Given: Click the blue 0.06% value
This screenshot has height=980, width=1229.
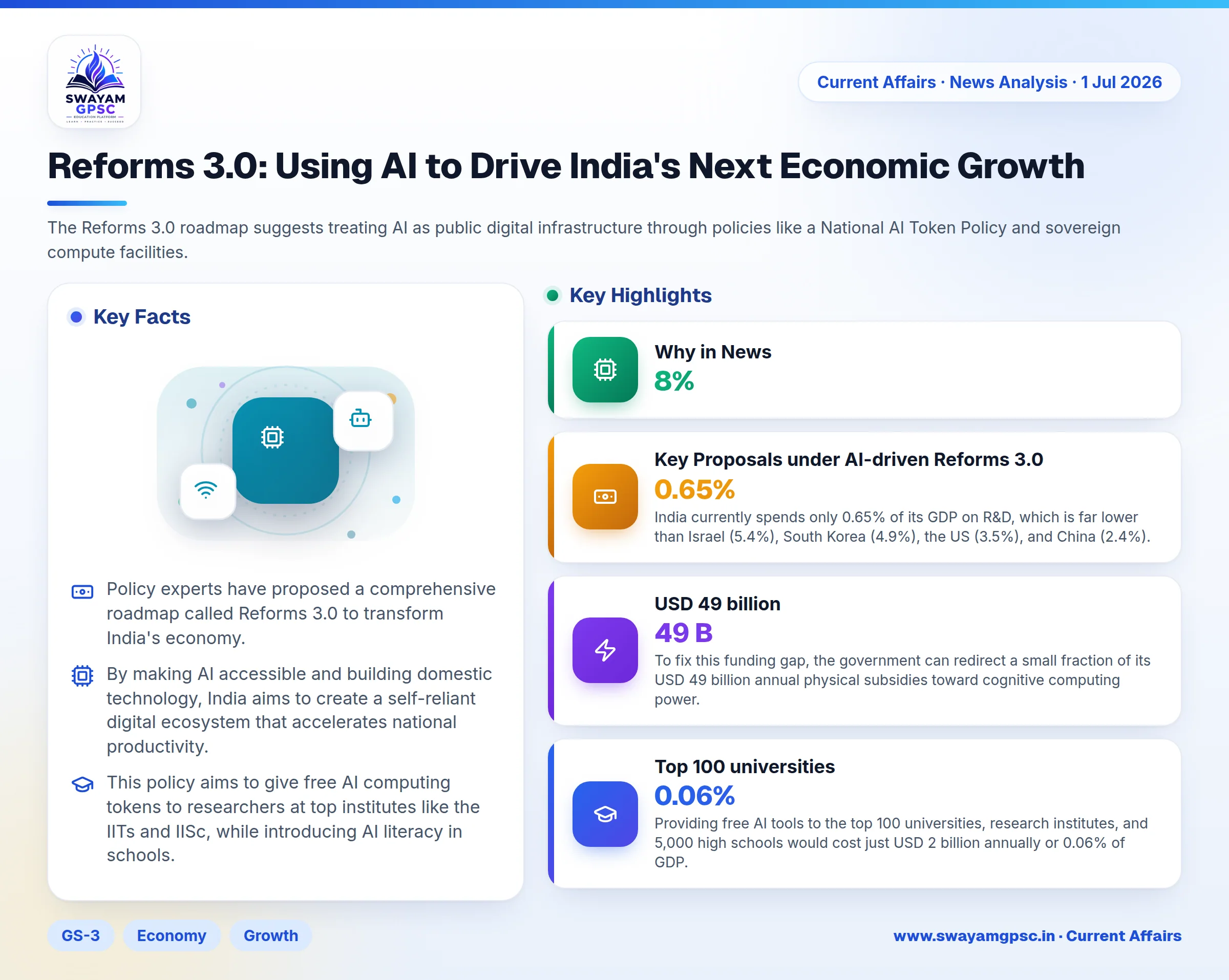Looking at the screenshot, I should point(694,796).
